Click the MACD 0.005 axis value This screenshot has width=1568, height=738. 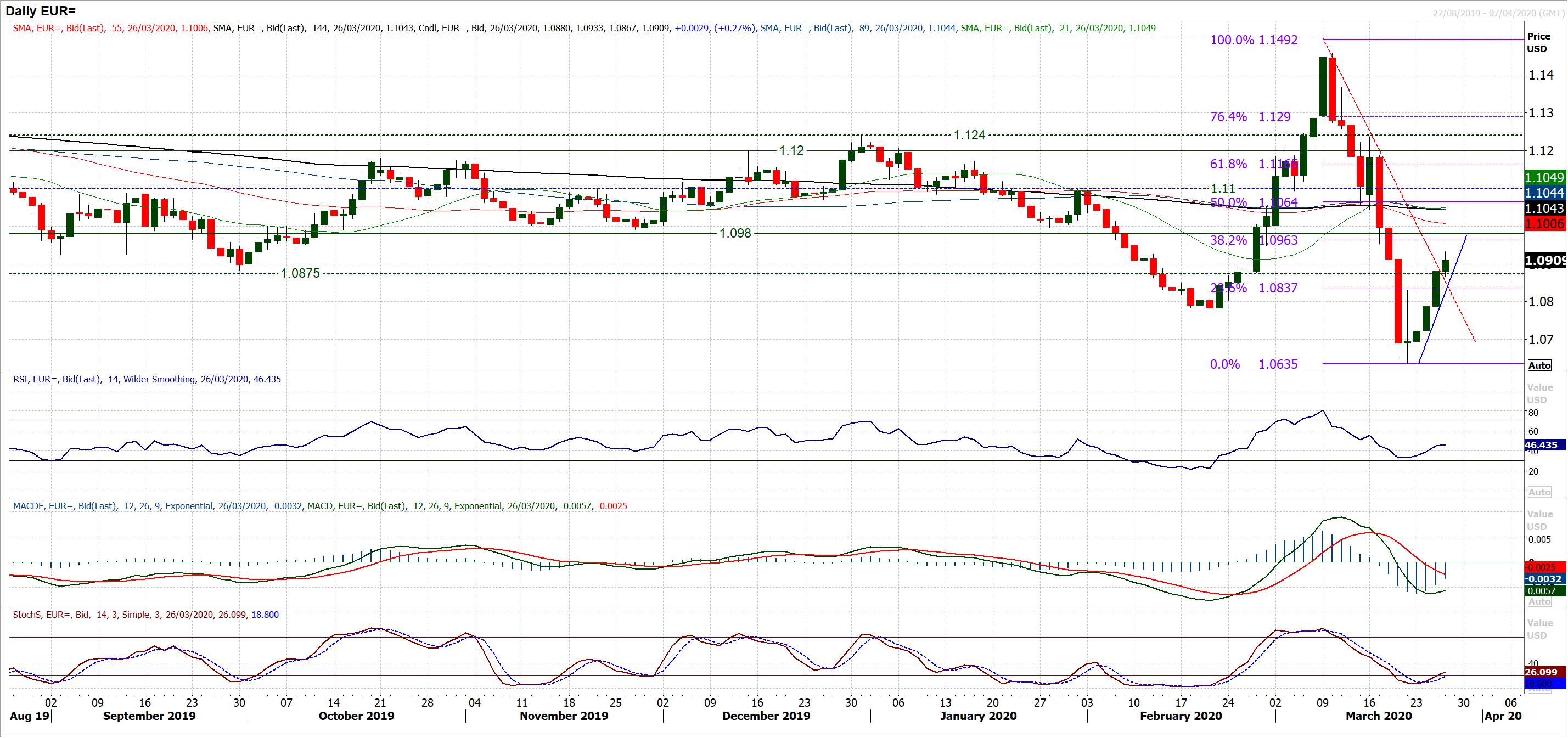[1539, 540]
